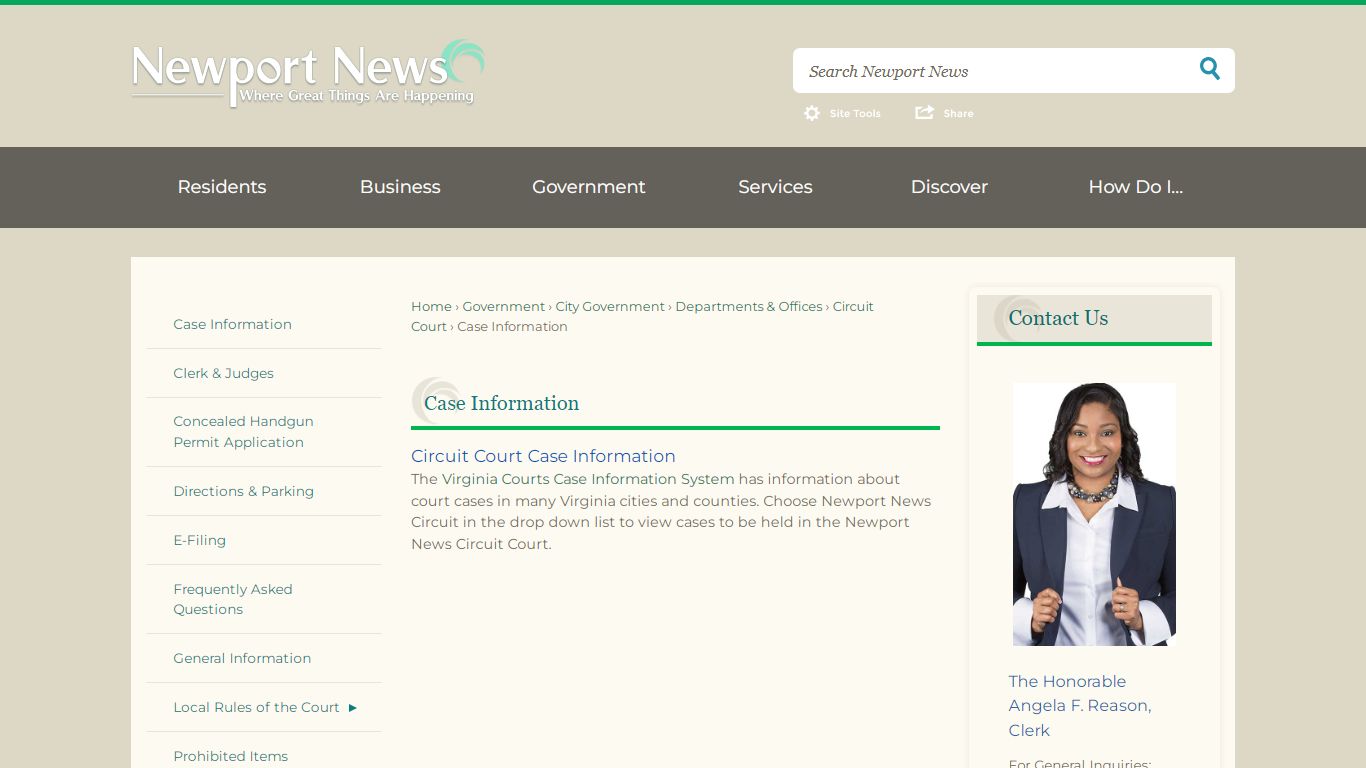Viewport: 1366px width, 768px height.
Task: Open the Discover menu
Action: [949, 187]
